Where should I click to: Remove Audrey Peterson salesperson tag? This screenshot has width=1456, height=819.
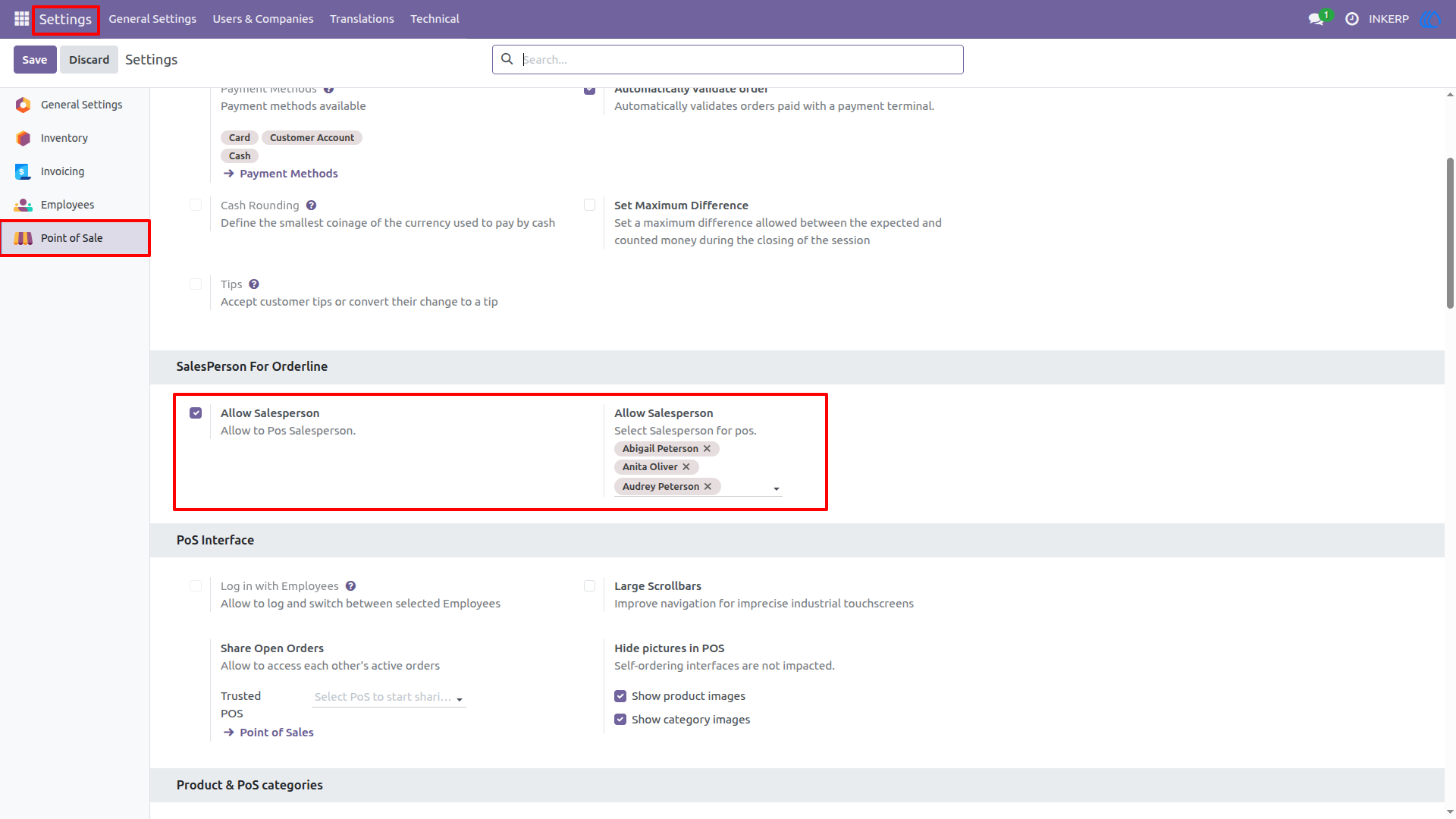(x=708, y=487)
